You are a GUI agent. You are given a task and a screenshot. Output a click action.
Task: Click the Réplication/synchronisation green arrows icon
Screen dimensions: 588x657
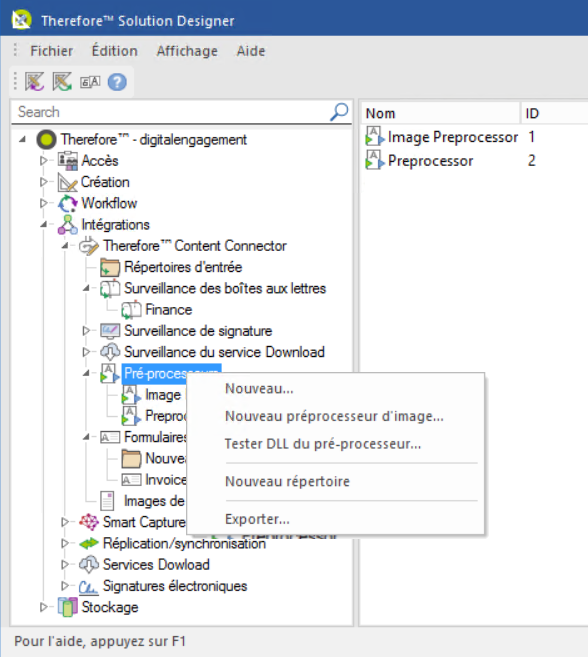[89, 543]
